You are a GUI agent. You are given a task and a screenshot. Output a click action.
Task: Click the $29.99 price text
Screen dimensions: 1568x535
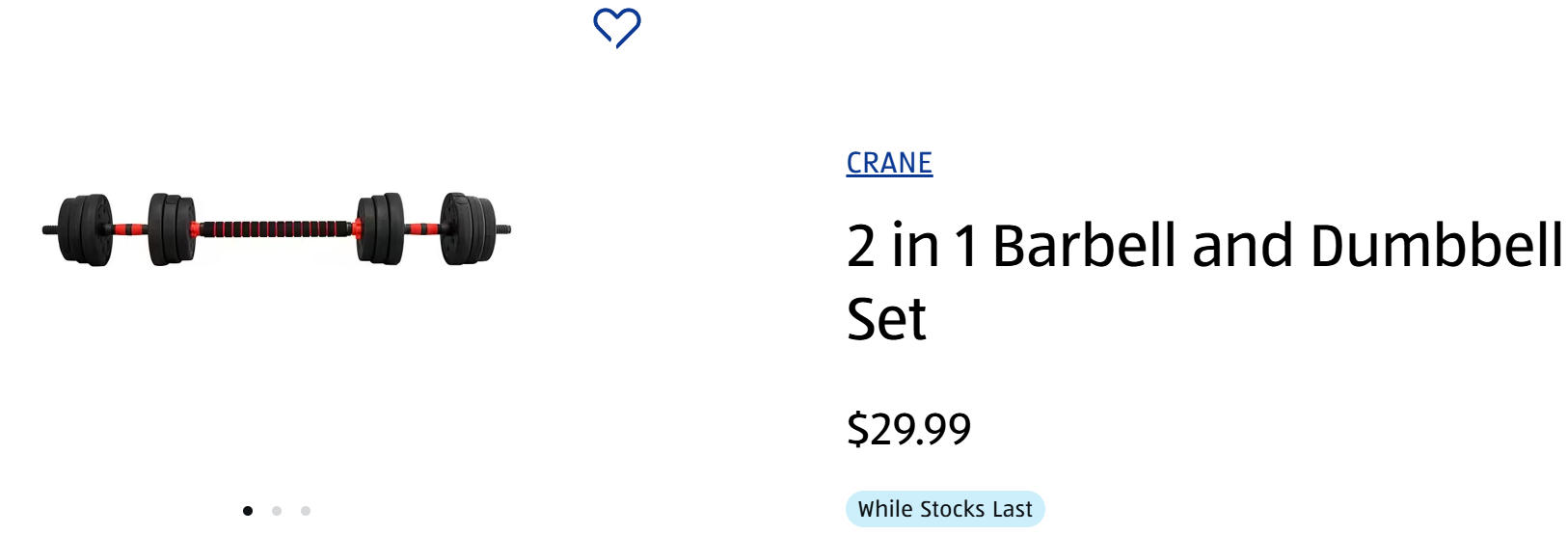tap(908, 429)
